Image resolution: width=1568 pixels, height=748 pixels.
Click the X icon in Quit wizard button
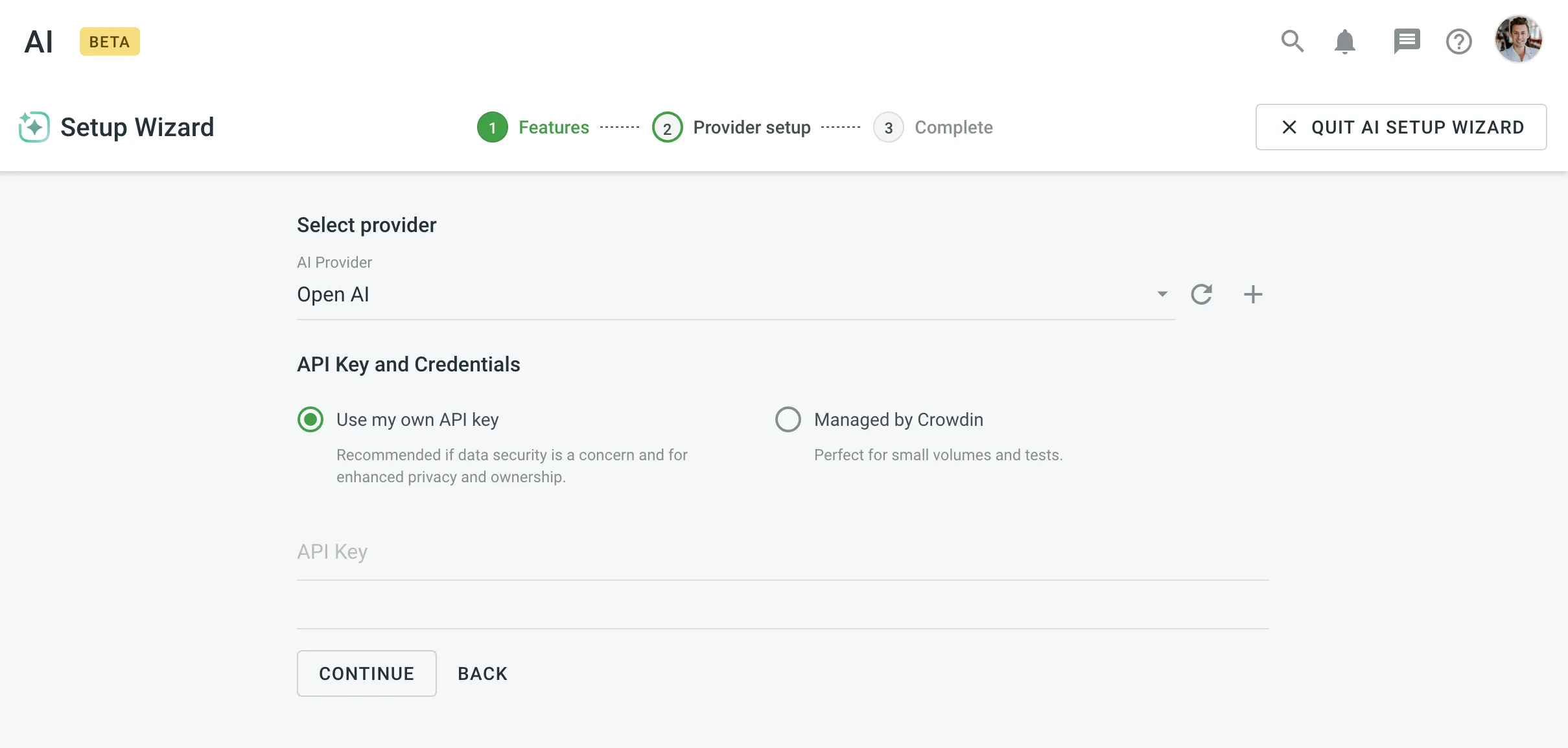(1289, 127)
